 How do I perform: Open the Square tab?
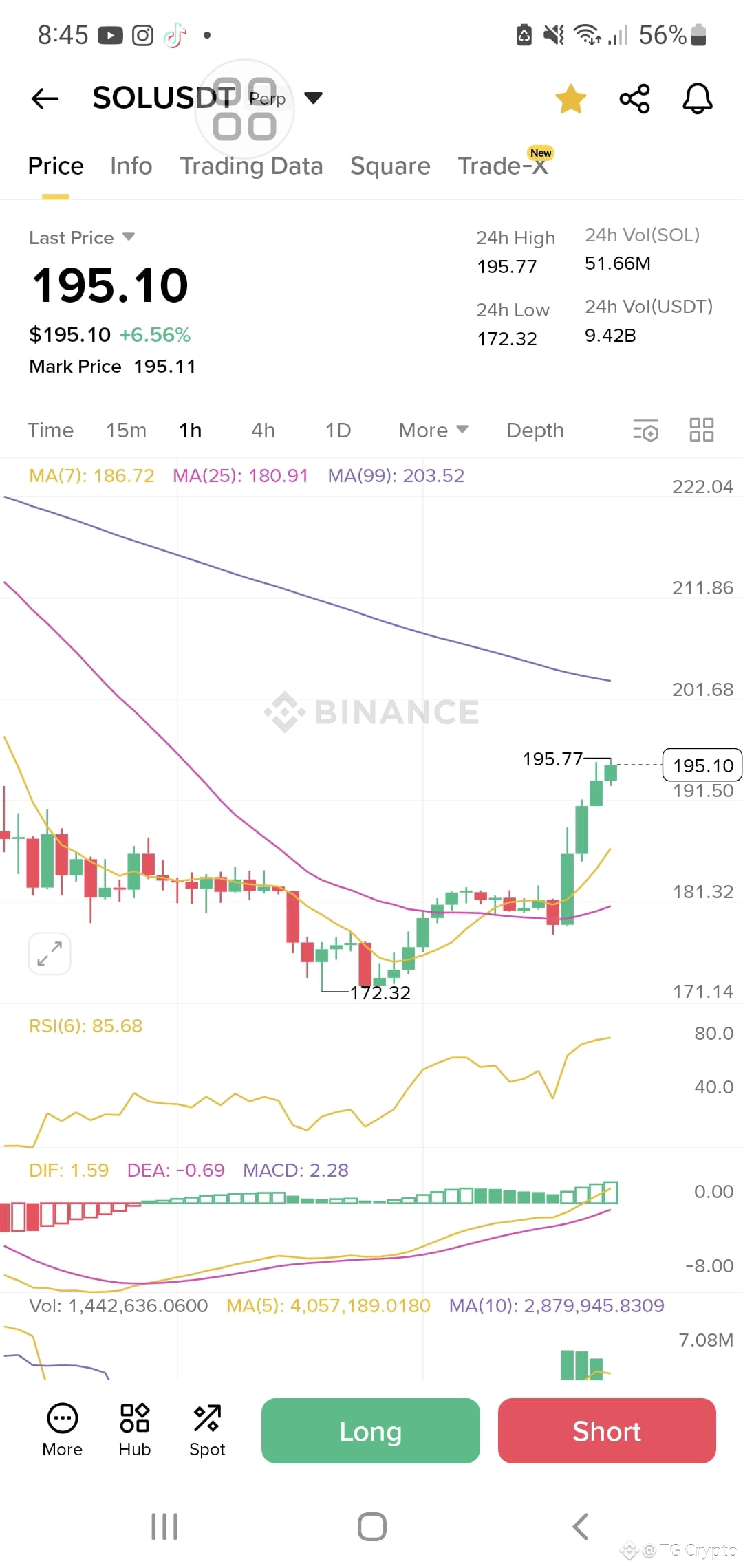pyautogui.click(x=390, y=166)
